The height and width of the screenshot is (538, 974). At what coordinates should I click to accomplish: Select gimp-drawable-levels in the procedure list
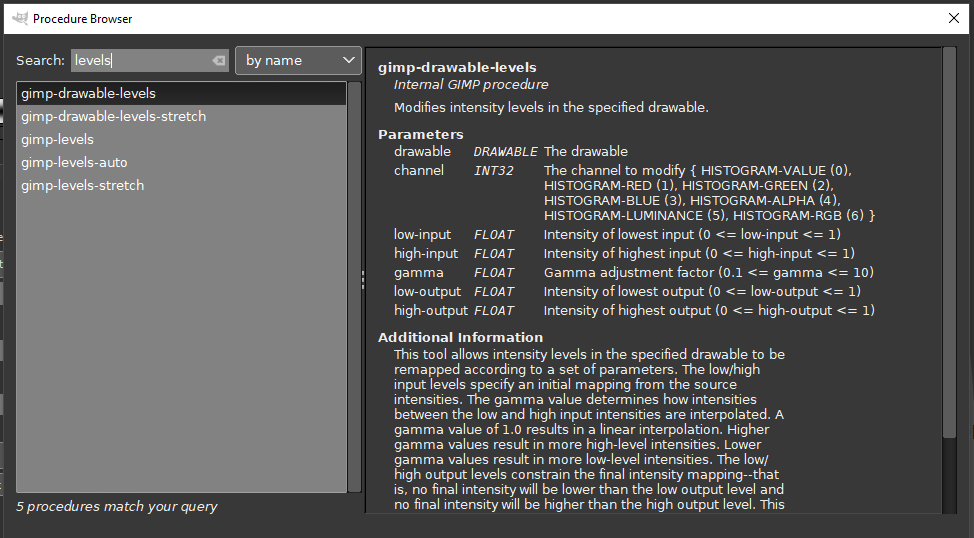pos(181,93)
